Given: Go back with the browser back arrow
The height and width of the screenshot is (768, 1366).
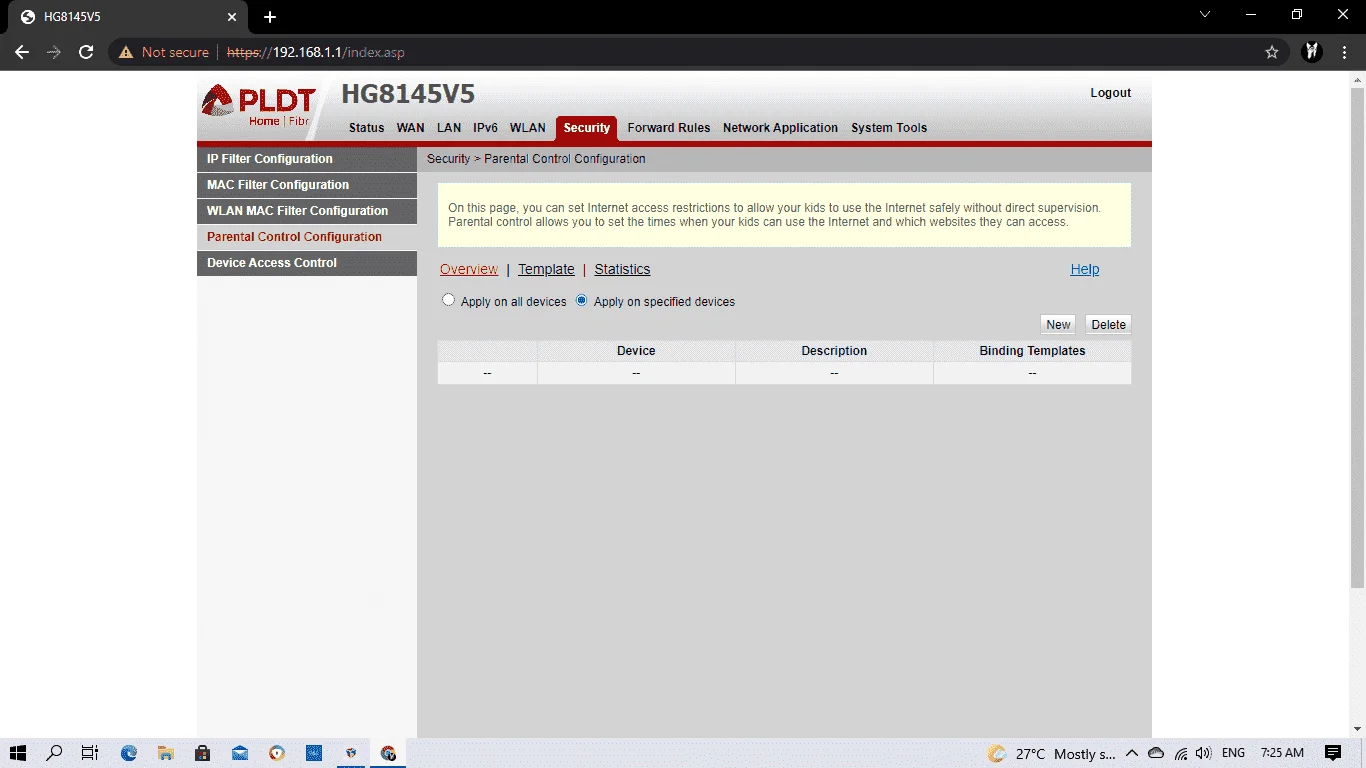Looking at the screenshot, I should (x=22, y=52).
